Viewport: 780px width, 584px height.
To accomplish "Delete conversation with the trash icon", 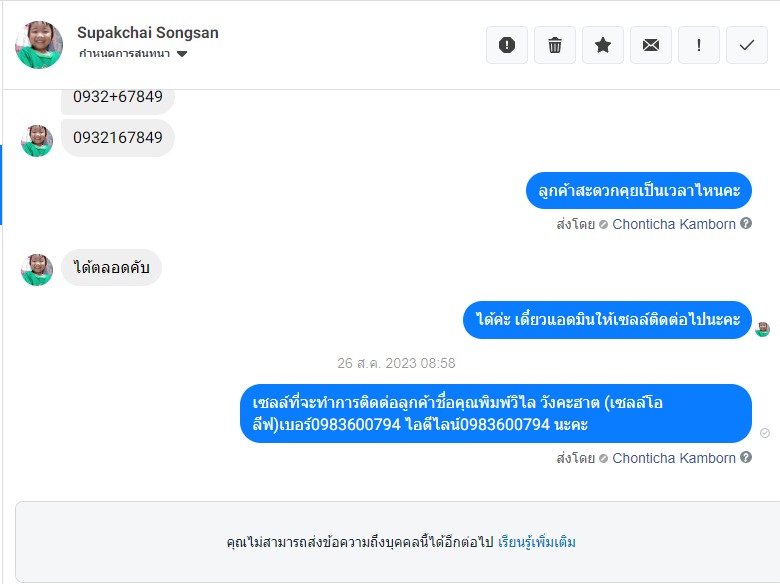I will pyautogui.click(x=555, y=45).
